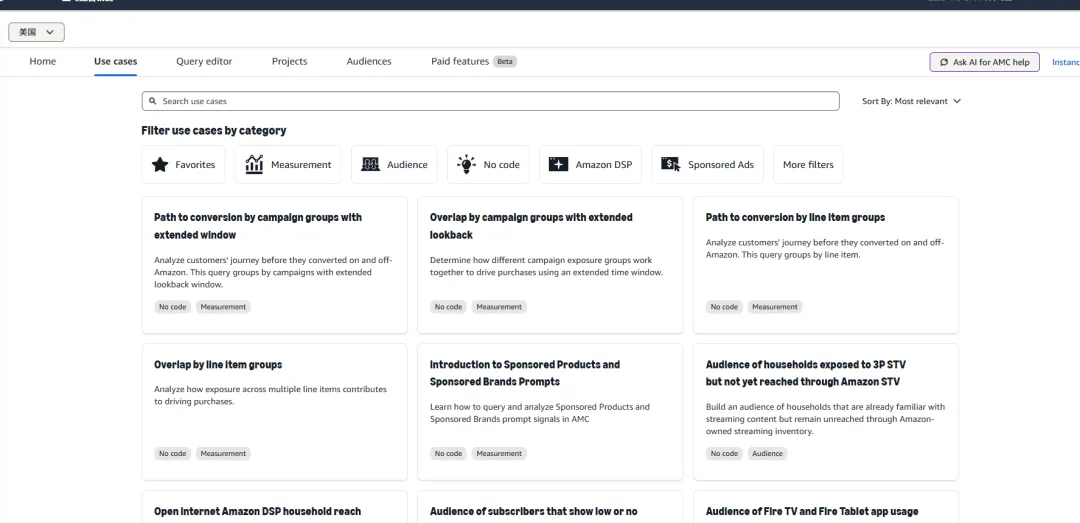1080x523 pixels.
Task: Open the Sort By: Most relevant dropdown
Action: pos(911,101)
